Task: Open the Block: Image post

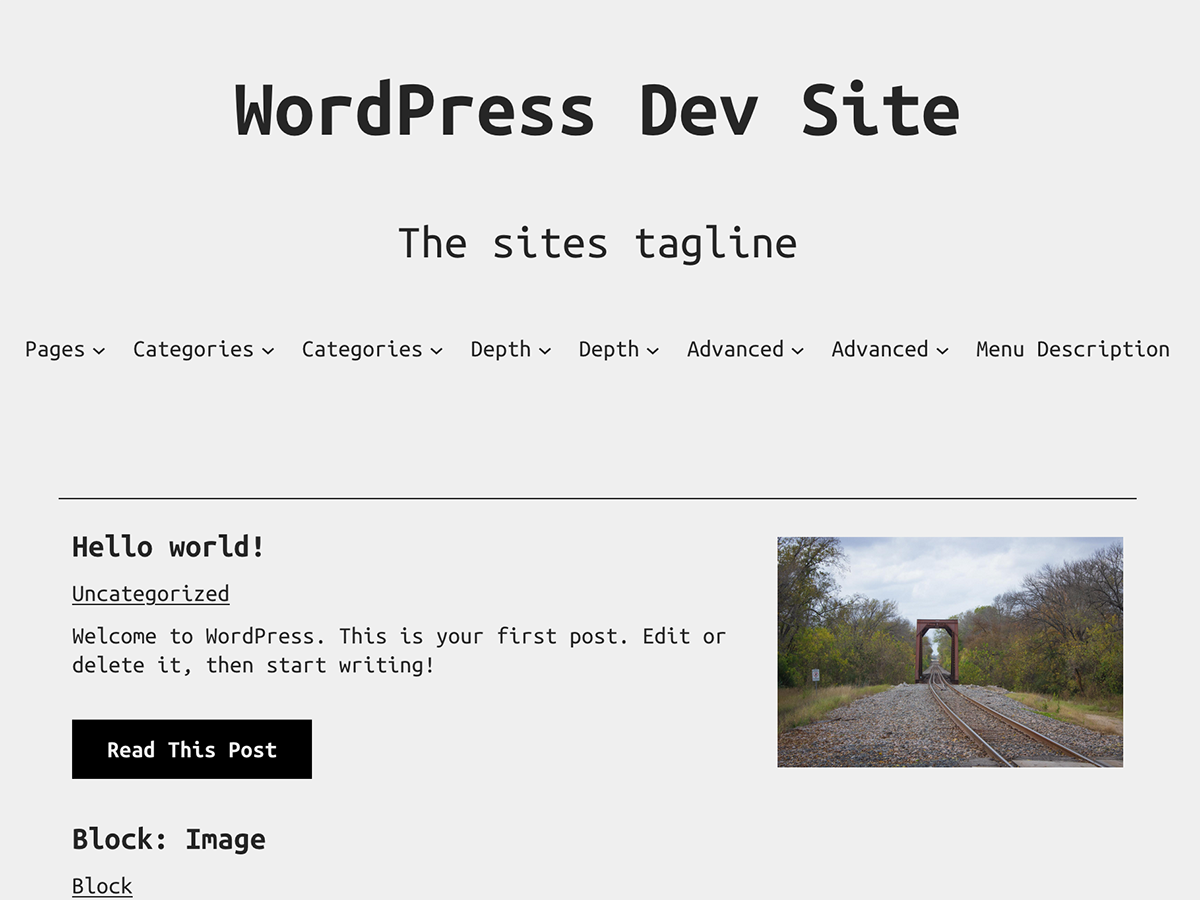Action: [168, 840]
